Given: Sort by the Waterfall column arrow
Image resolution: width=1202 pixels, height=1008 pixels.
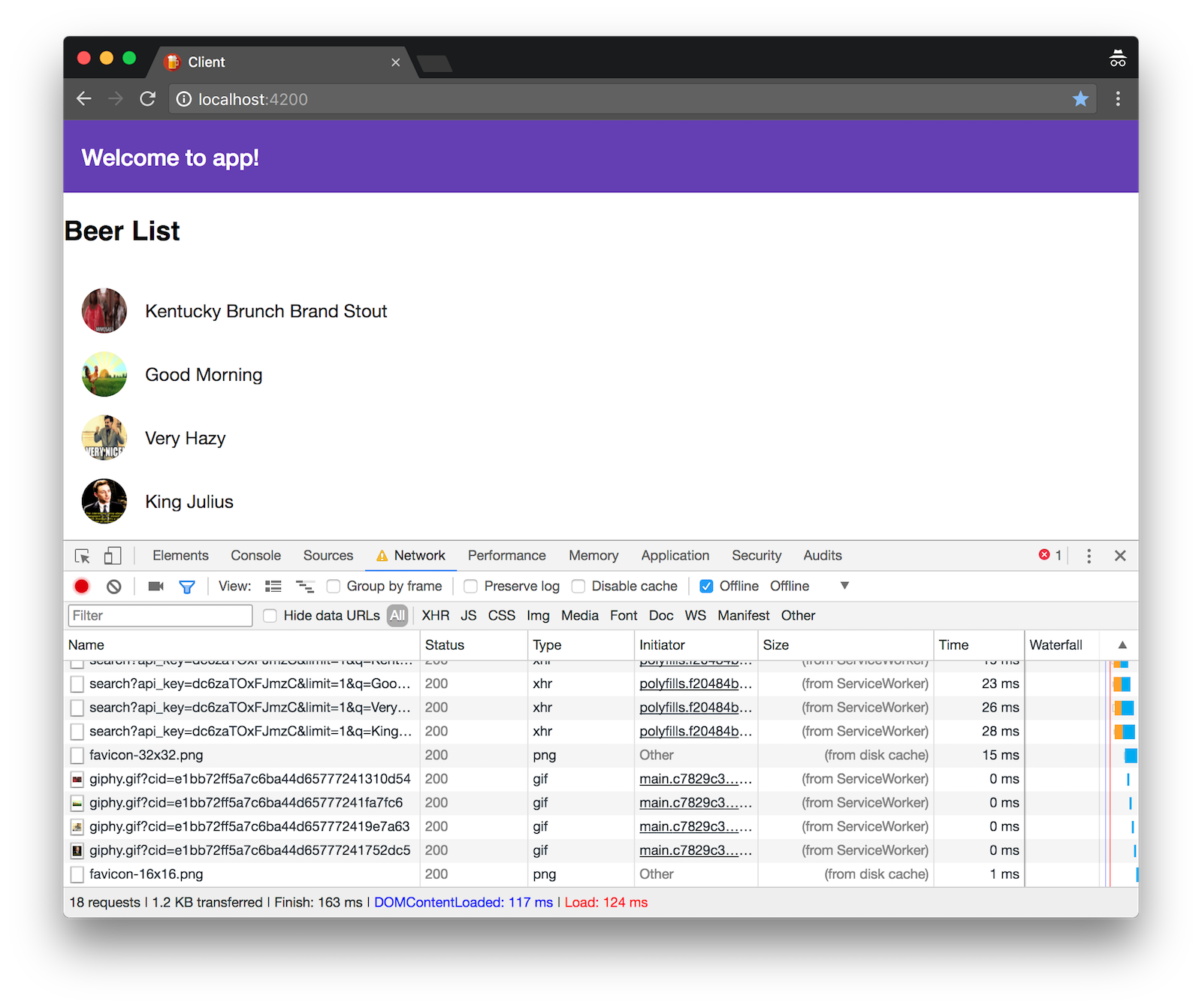Looking at the screenshot, I should (x=1122, y=645).
